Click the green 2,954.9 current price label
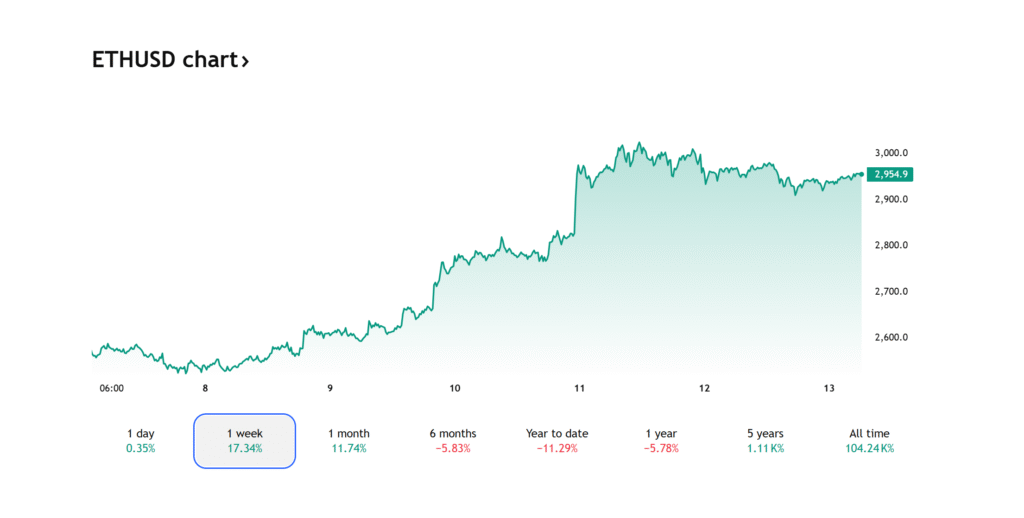 891,175
